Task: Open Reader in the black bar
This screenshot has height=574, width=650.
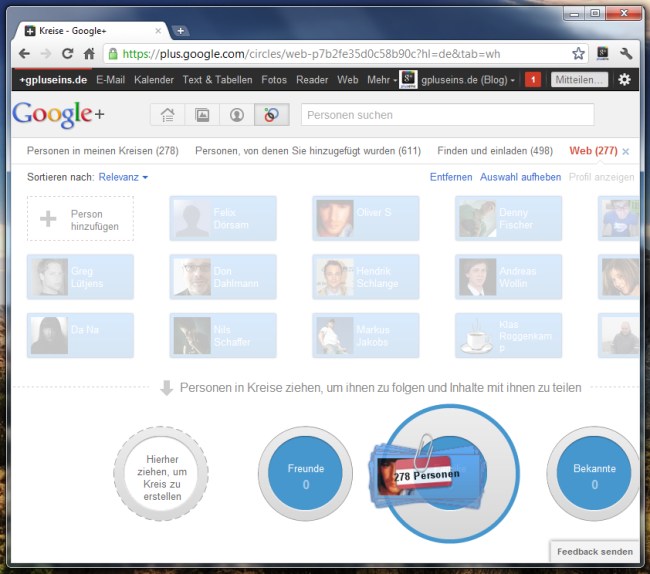Action: (312, 80)
